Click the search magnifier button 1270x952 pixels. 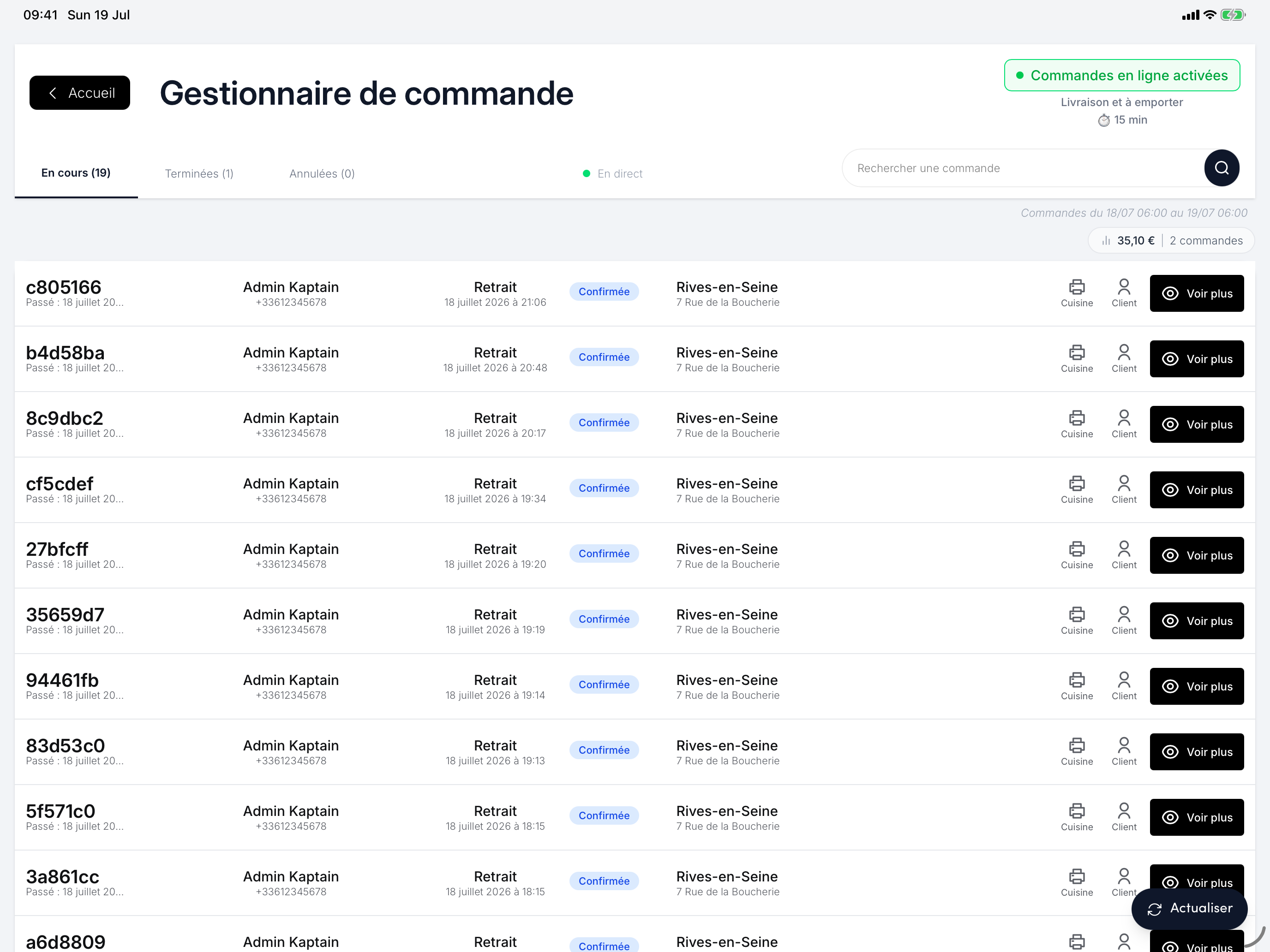point(1221,168)
